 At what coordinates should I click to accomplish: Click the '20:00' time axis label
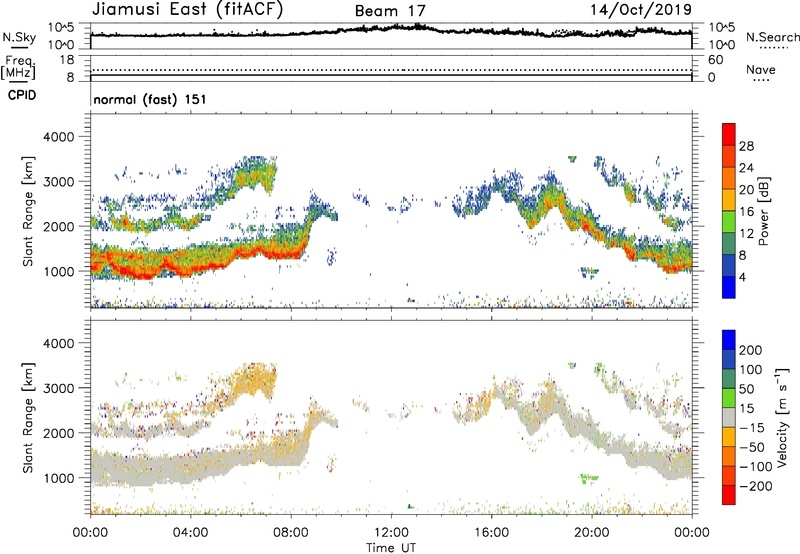[x=592, y=533]
